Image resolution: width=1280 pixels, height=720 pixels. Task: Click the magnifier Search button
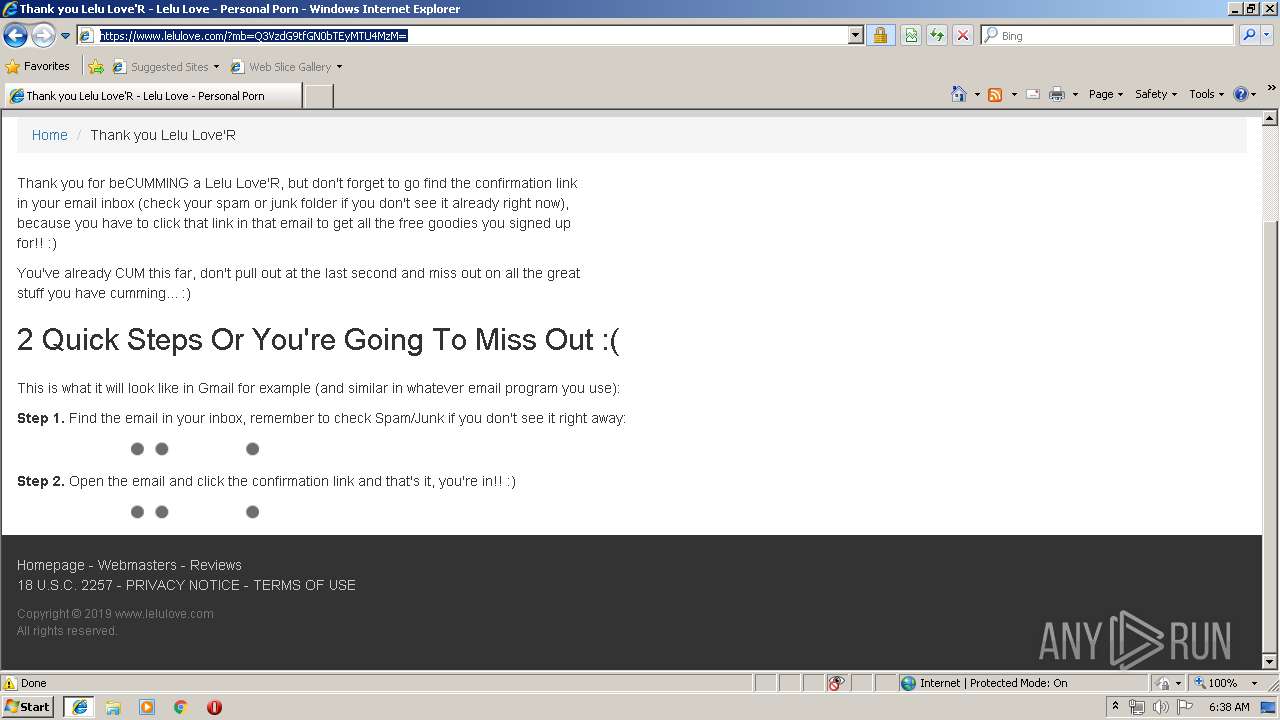click(1249, 35)
